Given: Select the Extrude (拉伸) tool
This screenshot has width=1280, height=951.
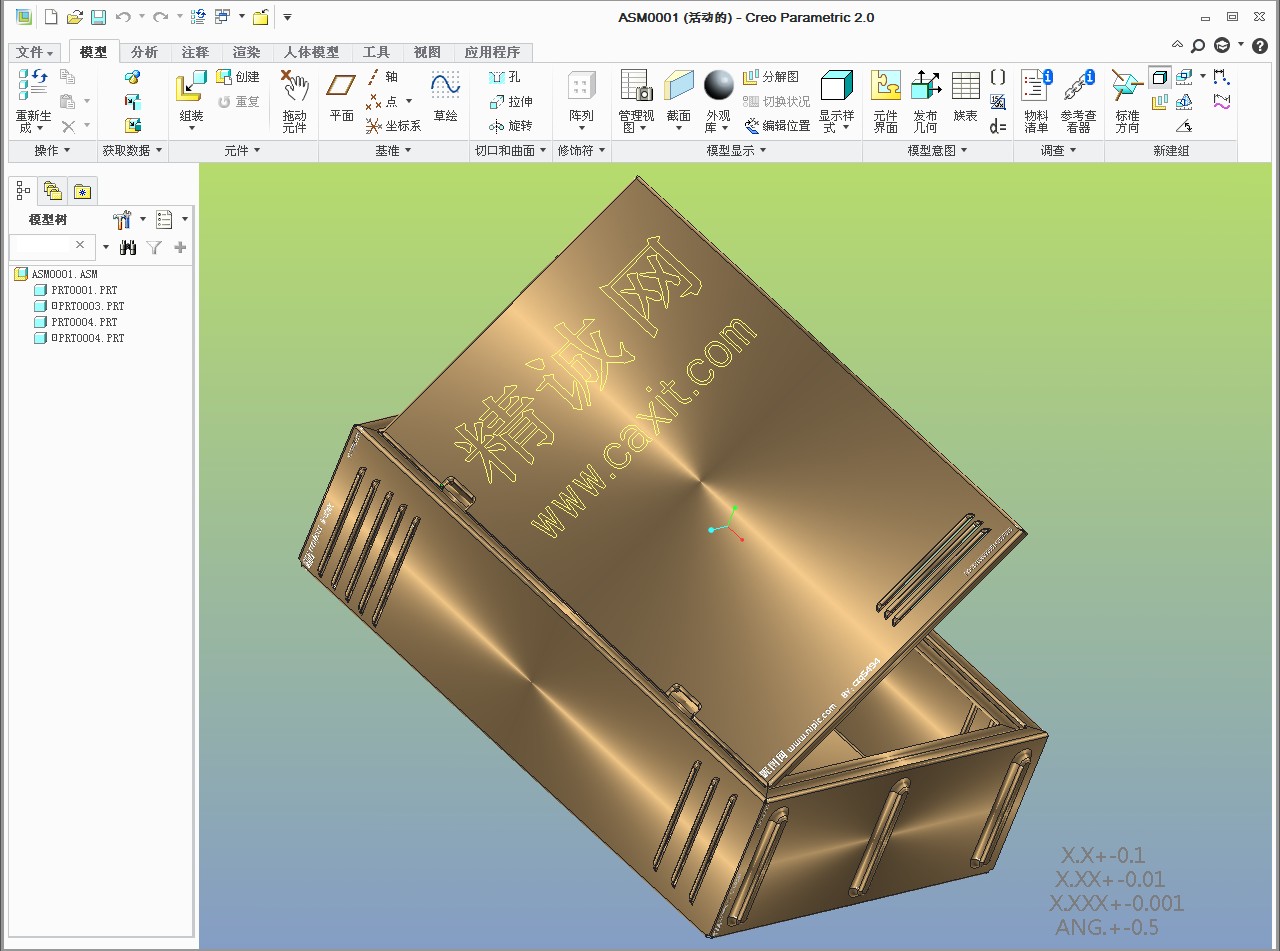Looking at the screenshot, I should (x=511, y=102).
